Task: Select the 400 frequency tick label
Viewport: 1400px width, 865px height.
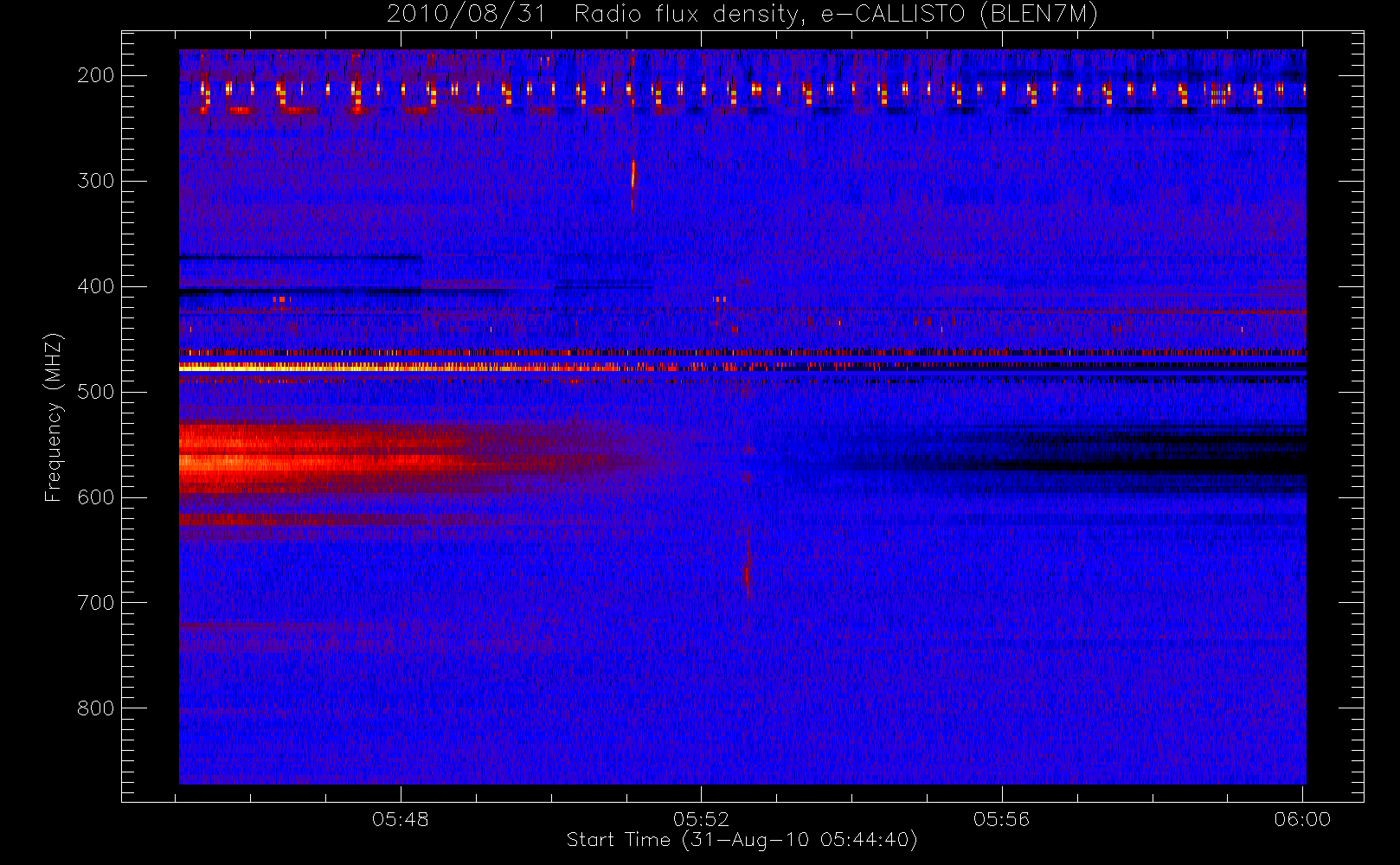Action: pos(96,286)
